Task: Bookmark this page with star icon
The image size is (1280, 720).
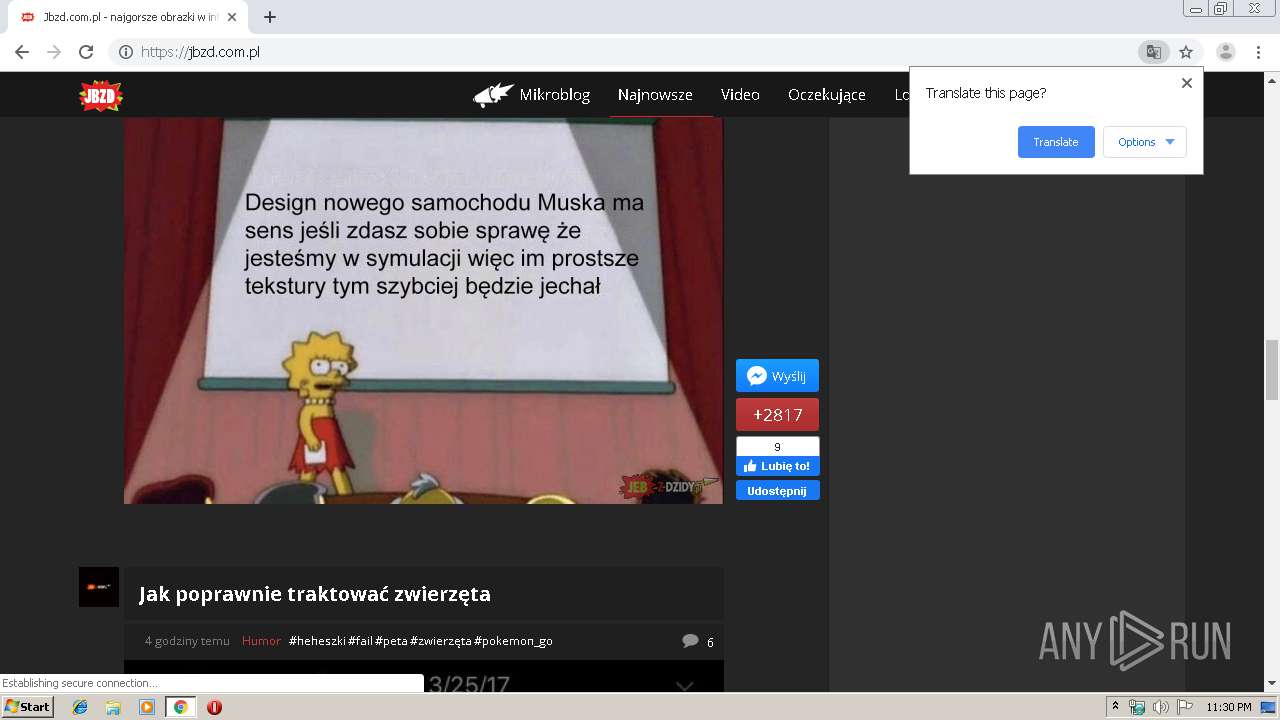Action: click(x=1186, y=52)
